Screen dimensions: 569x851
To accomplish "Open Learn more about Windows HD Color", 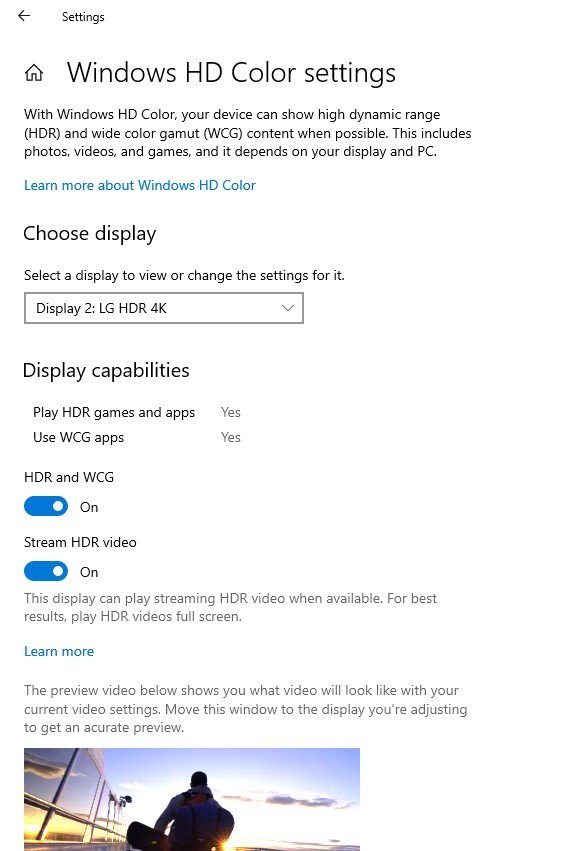I will [x=140, y=185].
